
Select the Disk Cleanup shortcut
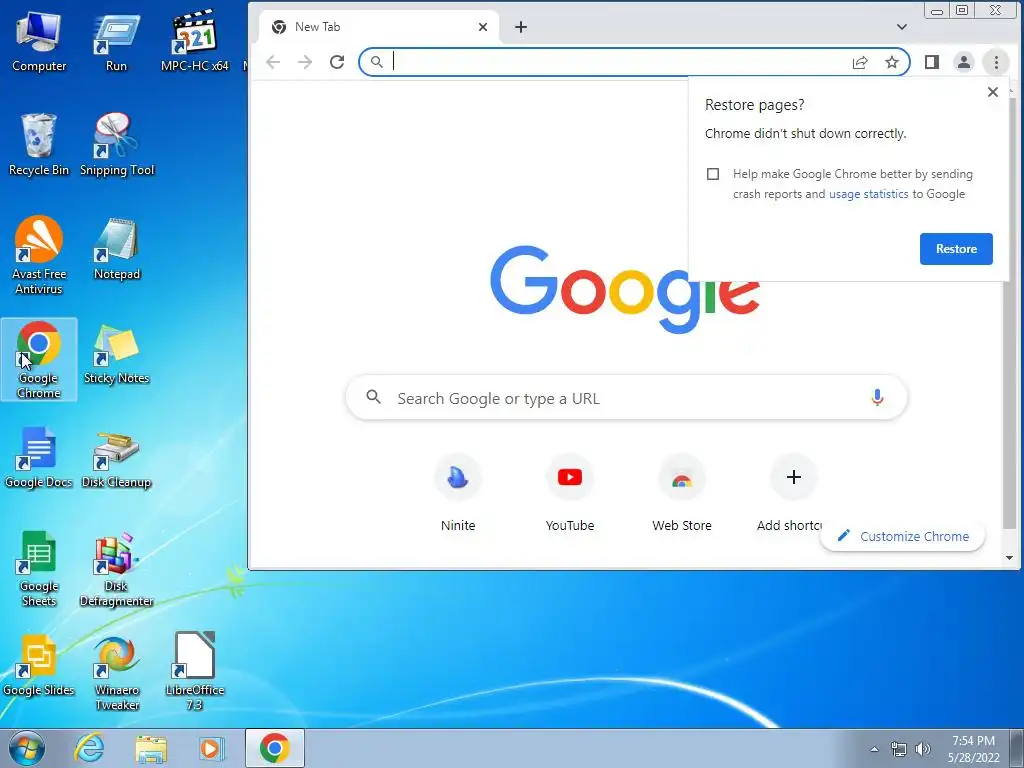coord(116,457)
